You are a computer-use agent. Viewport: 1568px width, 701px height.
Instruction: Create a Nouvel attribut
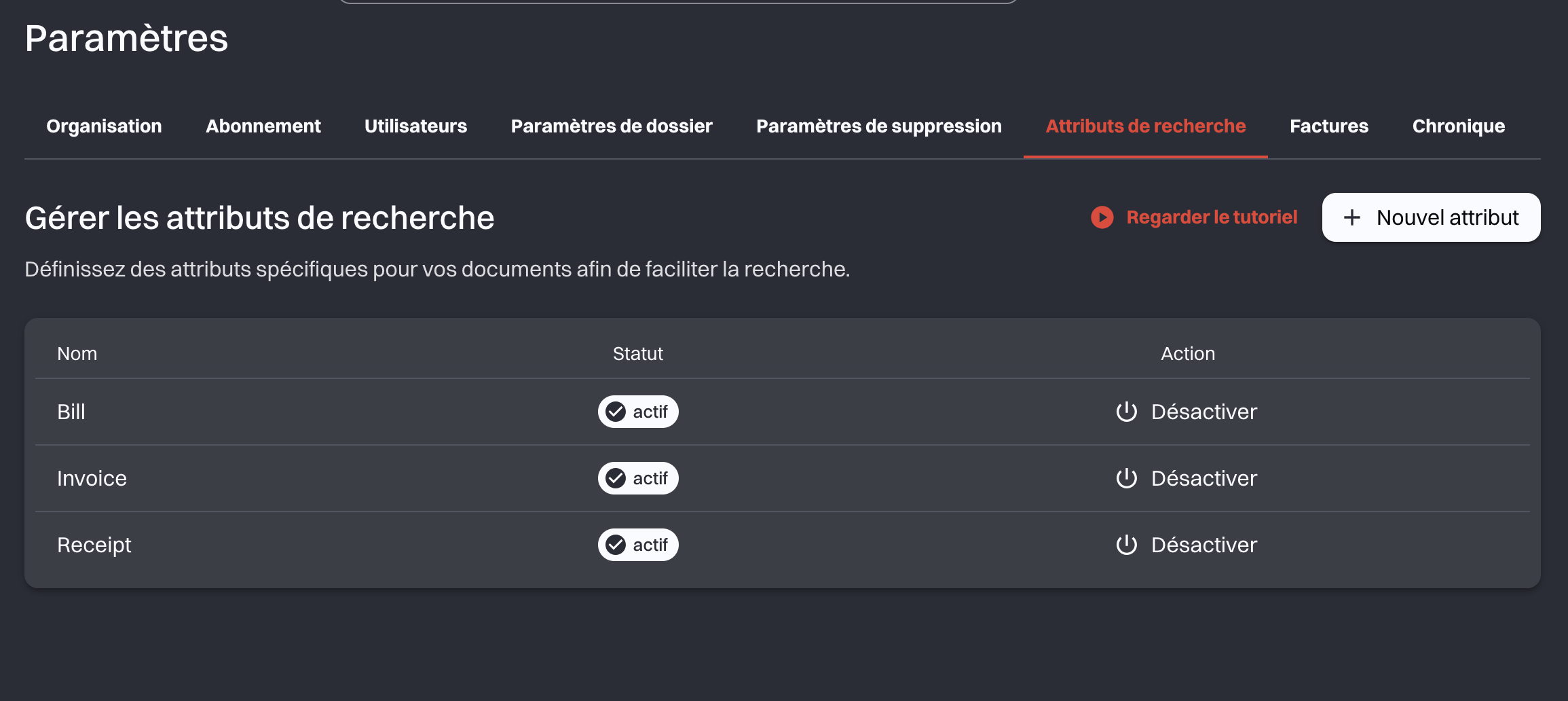point(1431,217)
